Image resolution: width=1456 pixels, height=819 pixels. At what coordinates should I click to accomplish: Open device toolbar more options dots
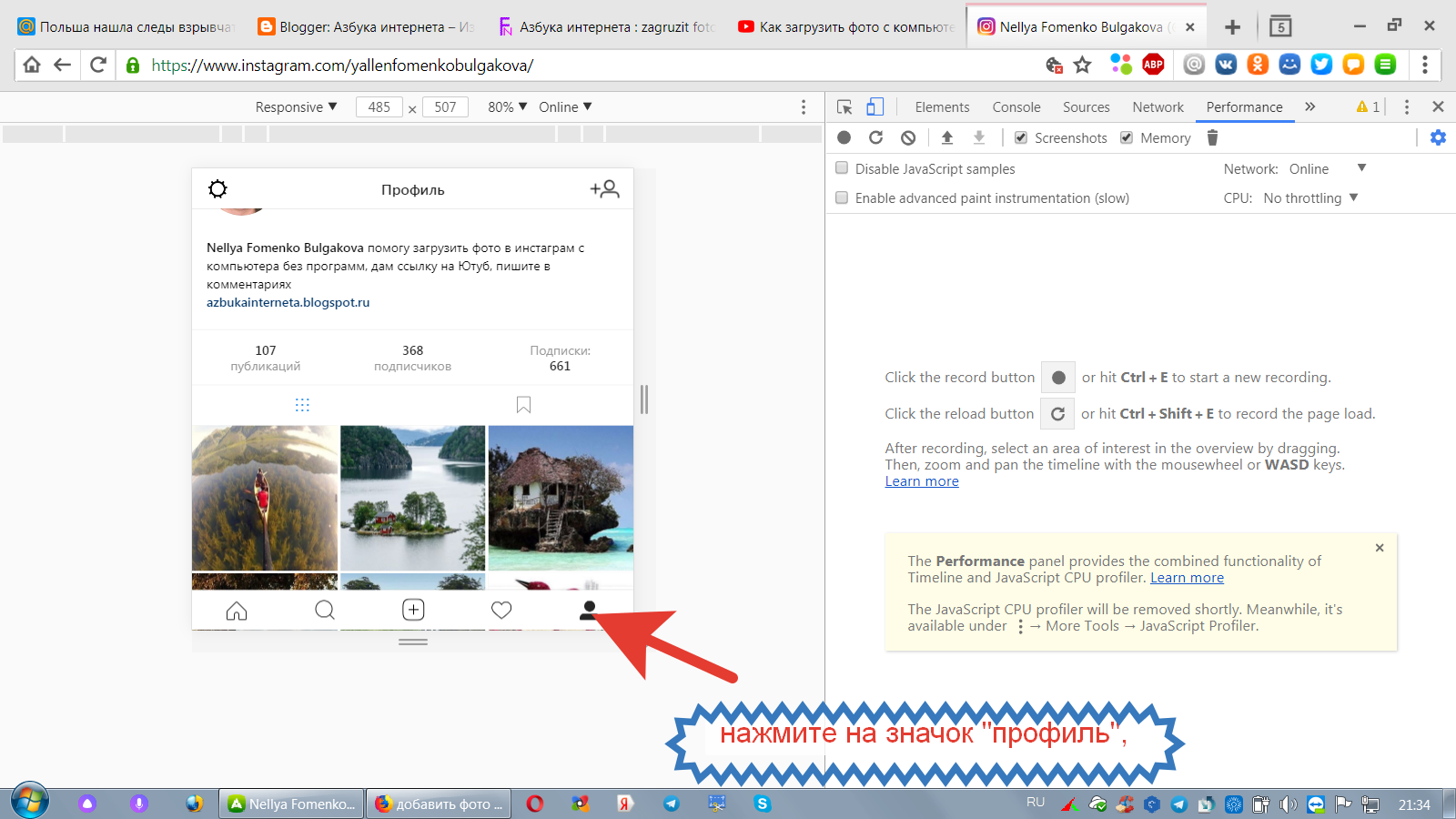pos(804,107)
